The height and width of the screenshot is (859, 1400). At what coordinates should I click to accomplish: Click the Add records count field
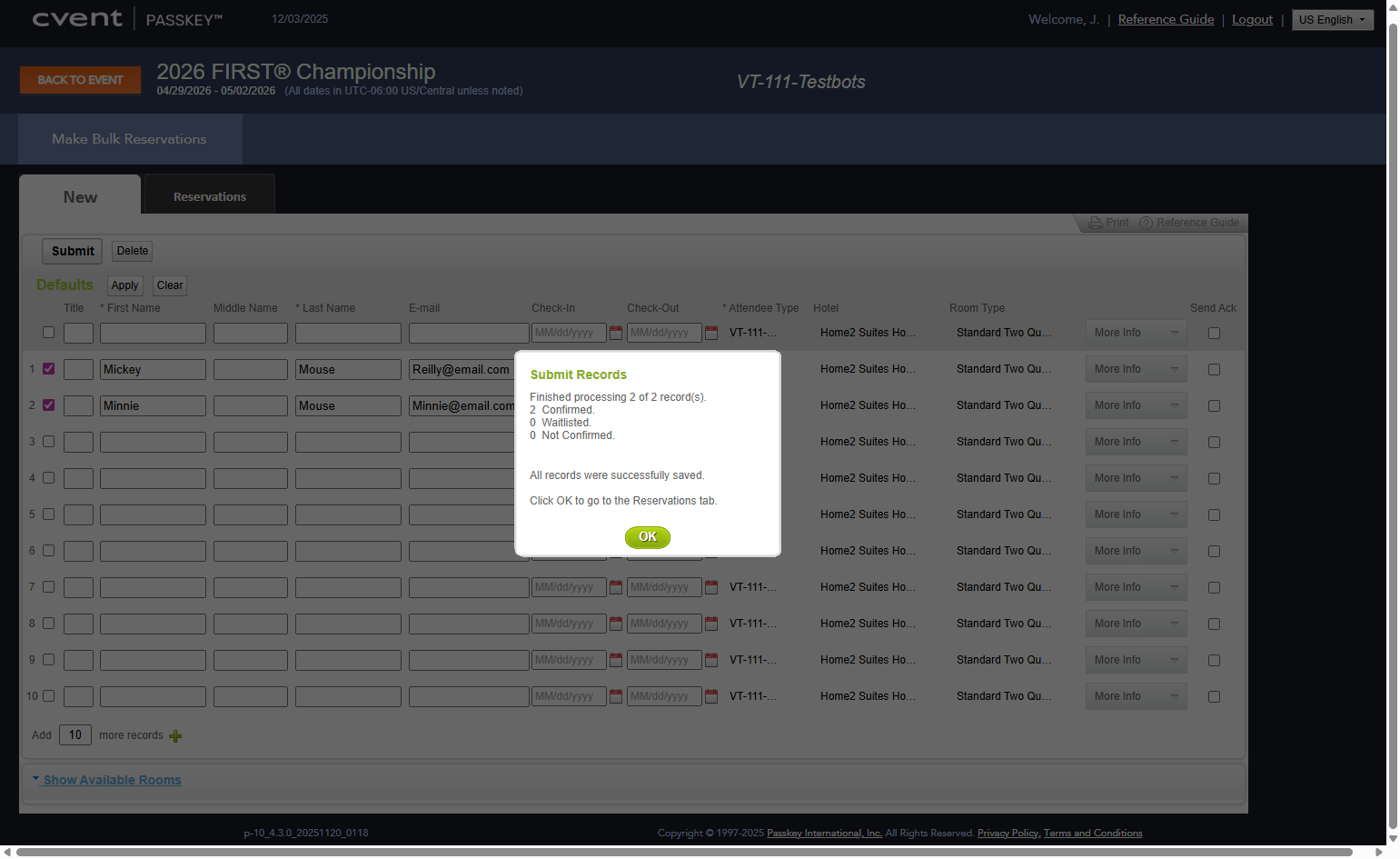pyautogui.click(x=75, y=734)
